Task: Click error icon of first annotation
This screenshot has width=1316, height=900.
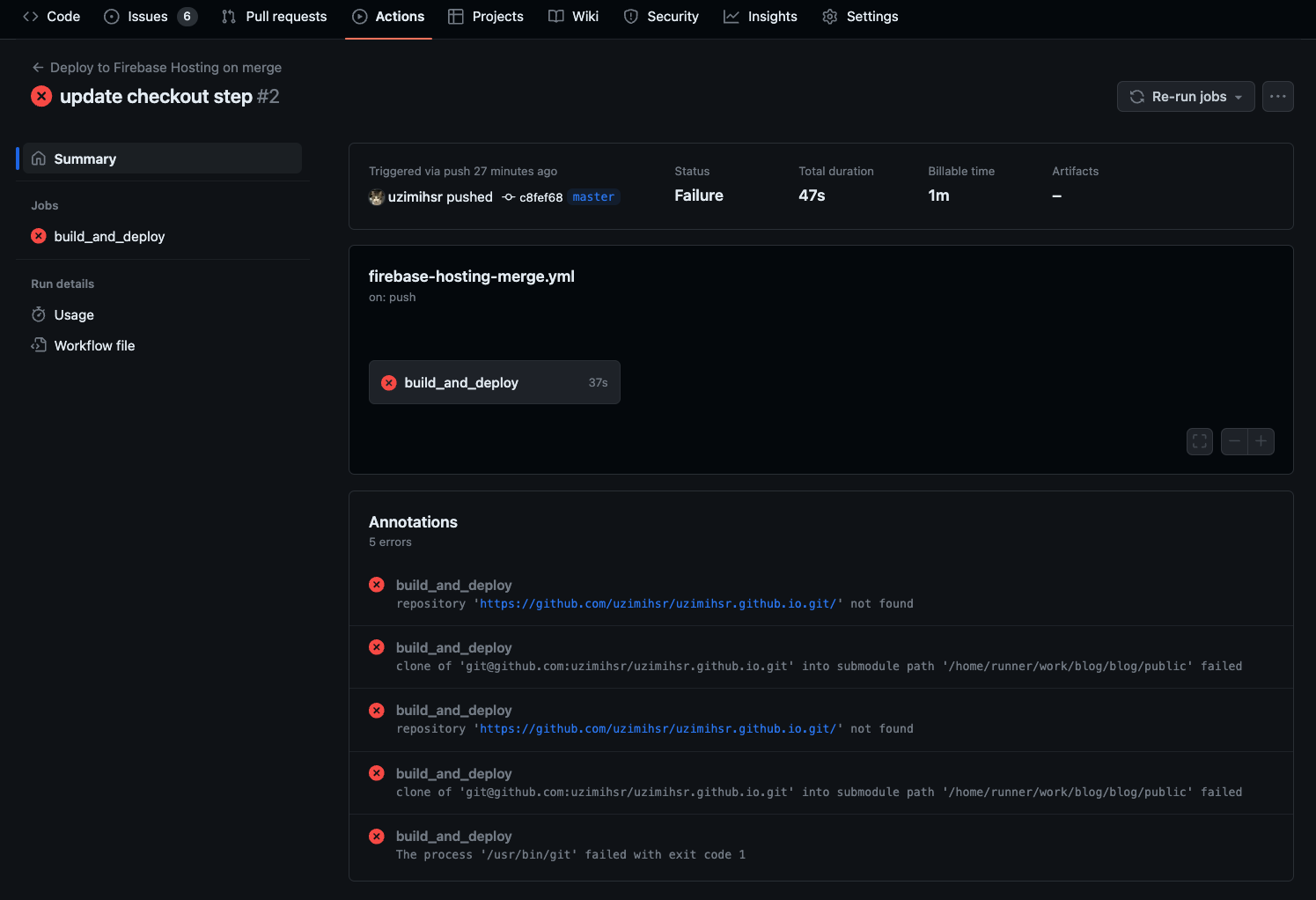Action: coord(377,585)
